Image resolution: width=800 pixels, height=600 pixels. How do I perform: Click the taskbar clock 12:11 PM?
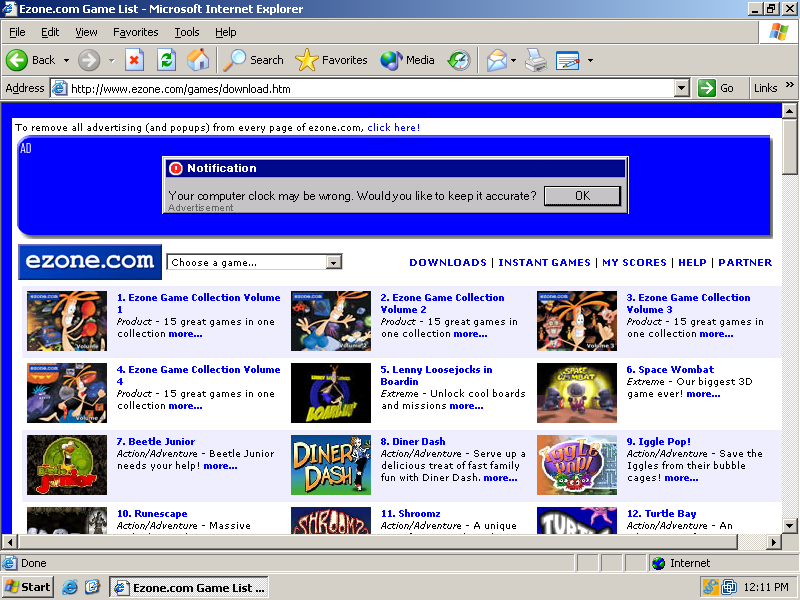pyautogui.click(x=766, y=587)
